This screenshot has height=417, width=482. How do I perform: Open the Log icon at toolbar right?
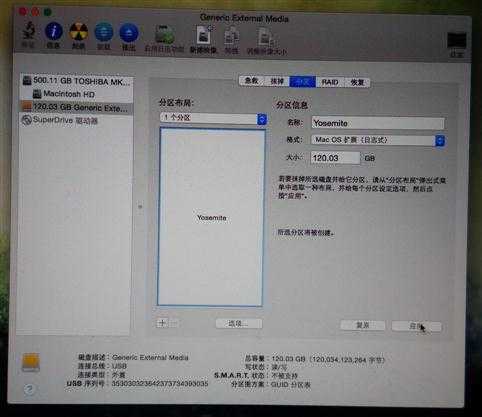[x=456, y=41]
